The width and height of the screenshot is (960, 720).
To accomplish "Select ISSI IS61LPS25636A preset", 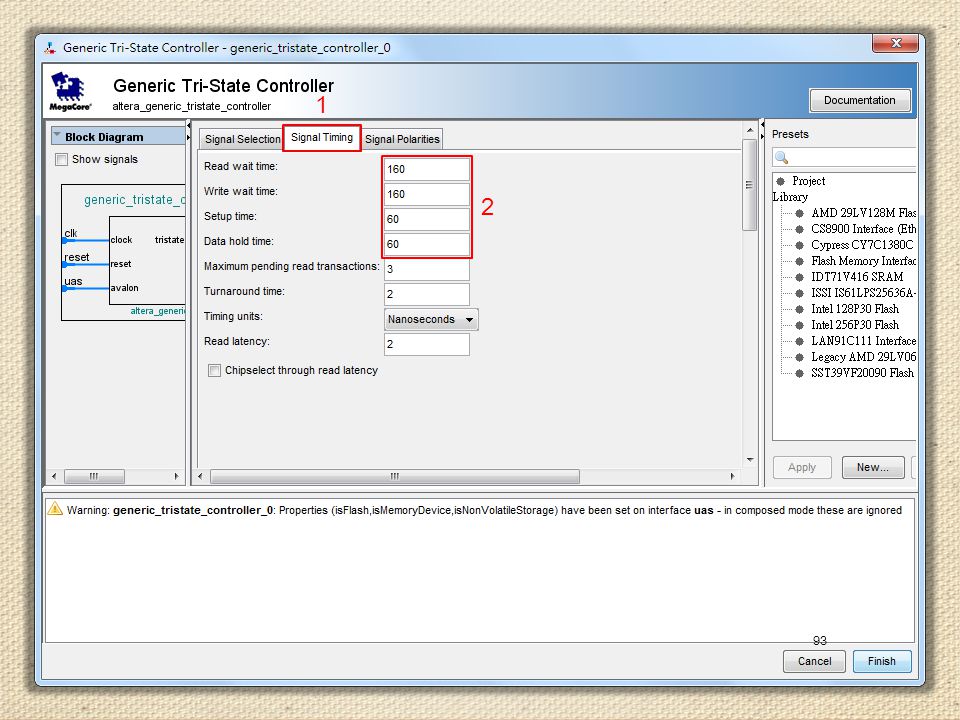I will [863, 293].
